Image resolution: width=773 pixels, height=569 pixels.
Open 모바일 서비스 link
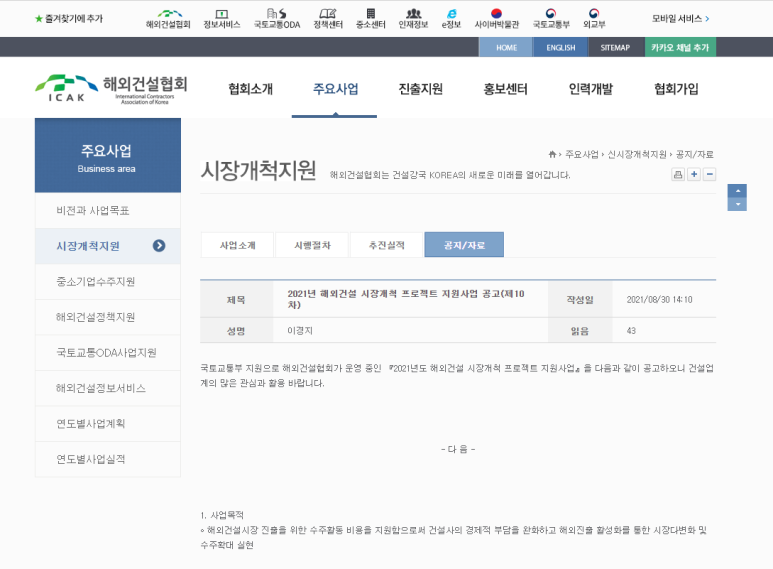click(680, 19)
